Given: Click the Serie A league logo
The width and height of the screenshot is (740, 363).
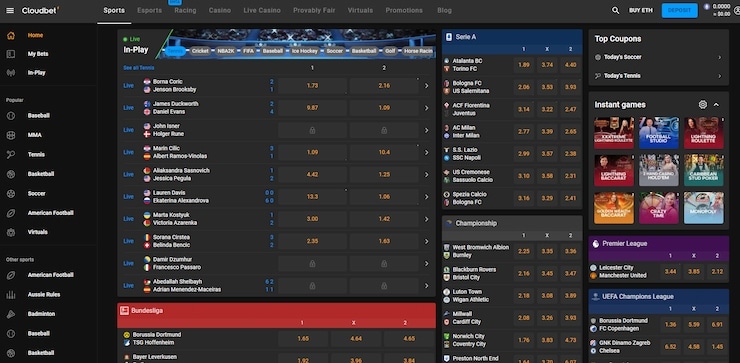Looking at the screenshot, I should [448, 36].
